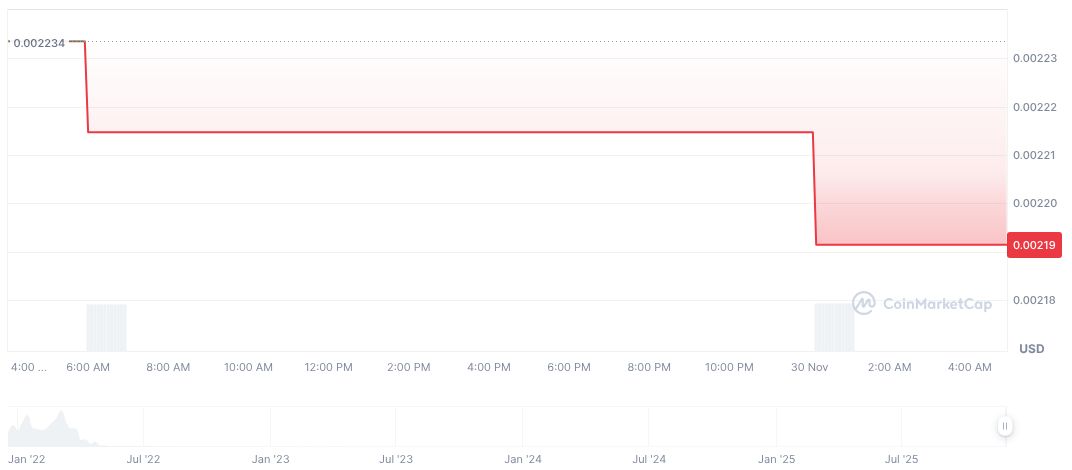
Task: Click the historical price peak in navigator
Action: (x=62, y=415)
